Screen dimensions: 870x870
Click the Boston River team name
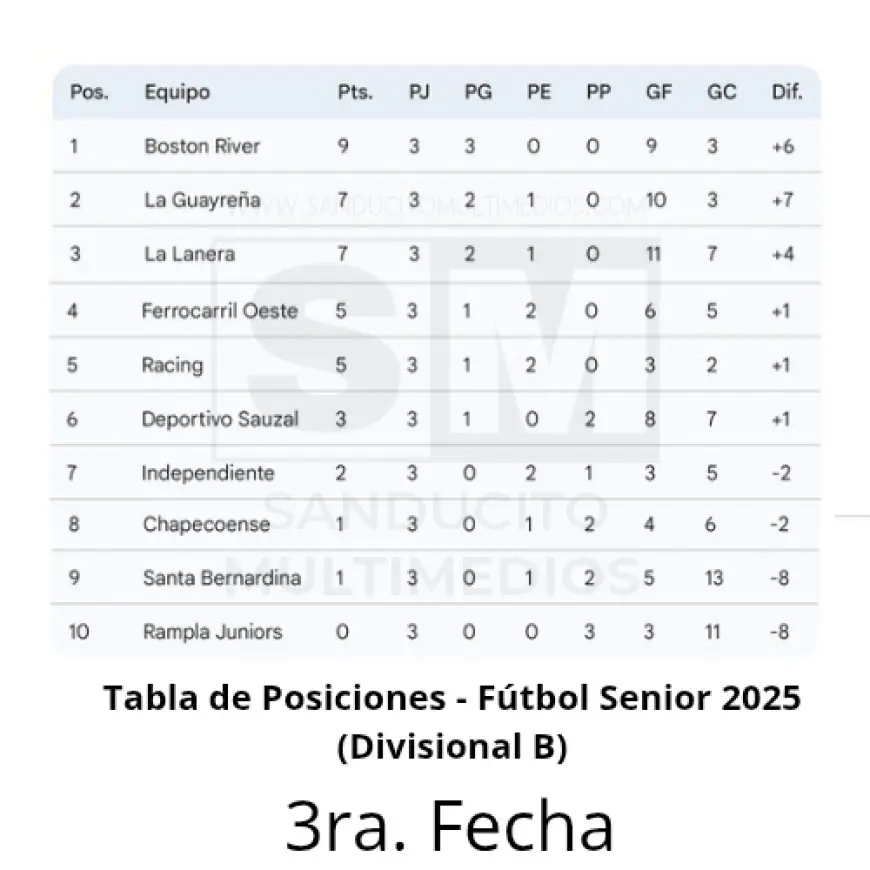click(202, 146)
